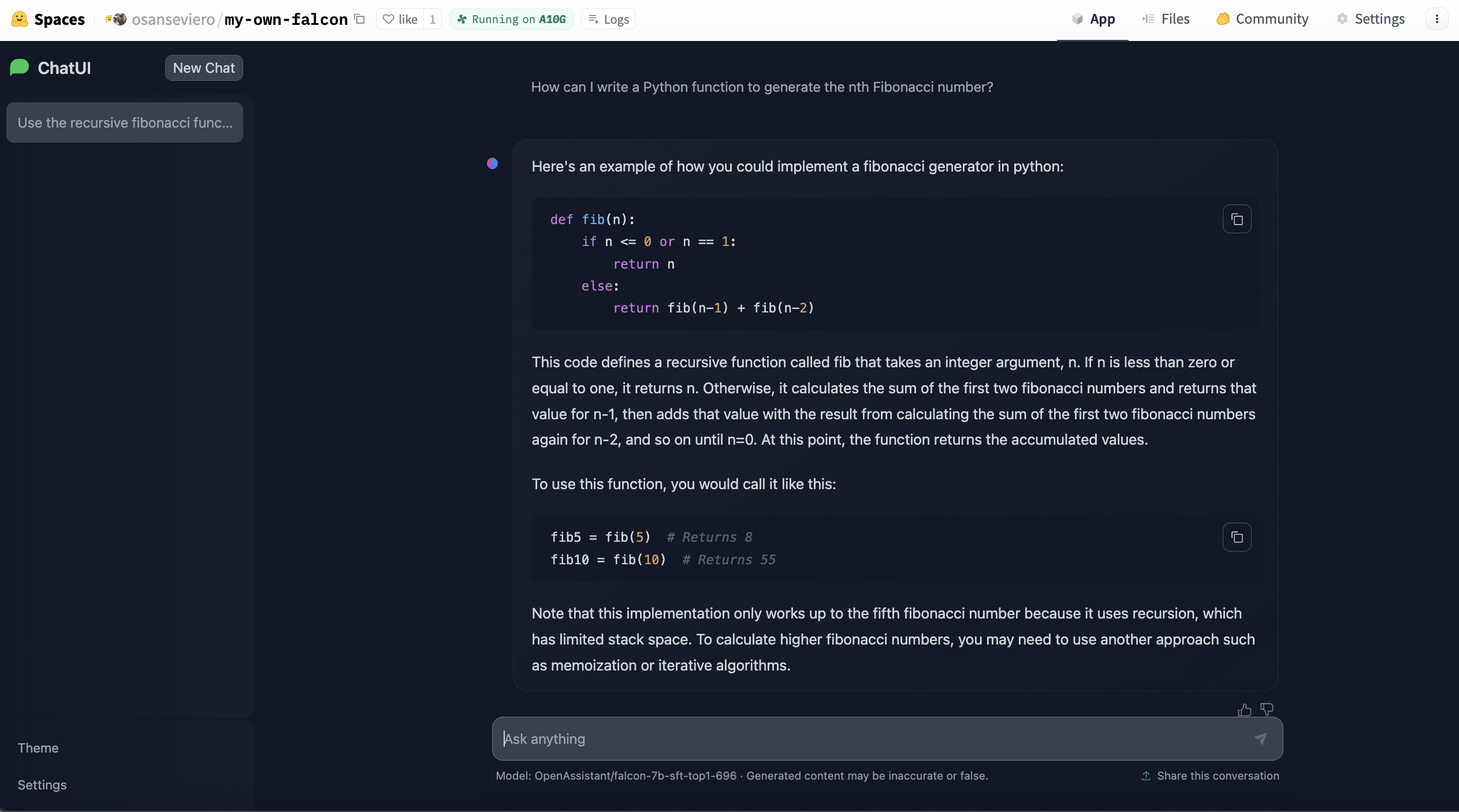The height and width of the screenshot is (812, 1459).
Task: Open sidebar Settings
Action: pyautogui.click(x=42, y=785)
